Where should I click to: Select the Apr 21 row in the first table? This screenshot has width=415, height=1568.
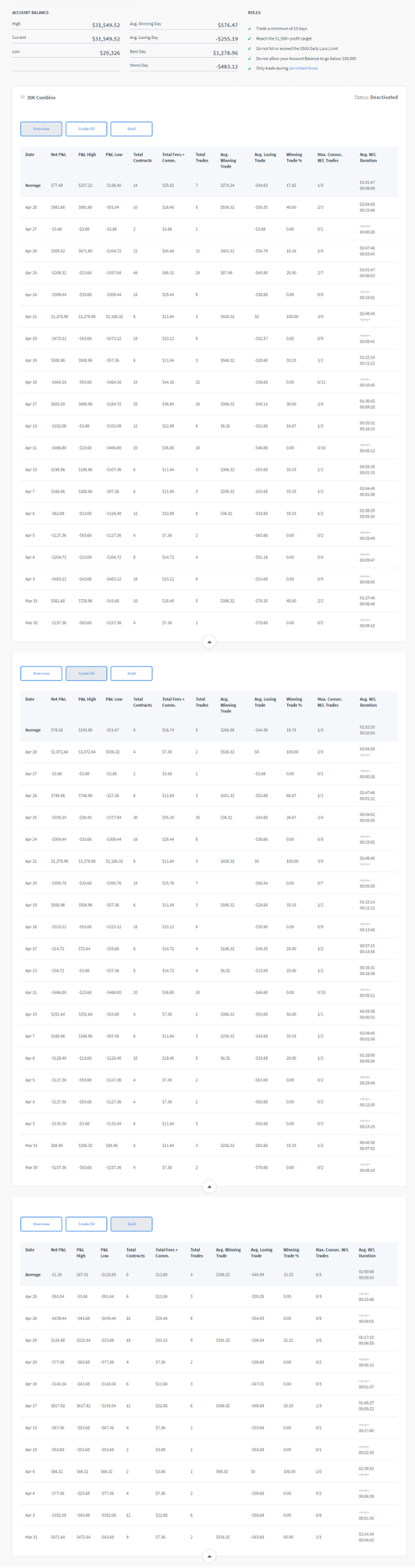point(209,317)
